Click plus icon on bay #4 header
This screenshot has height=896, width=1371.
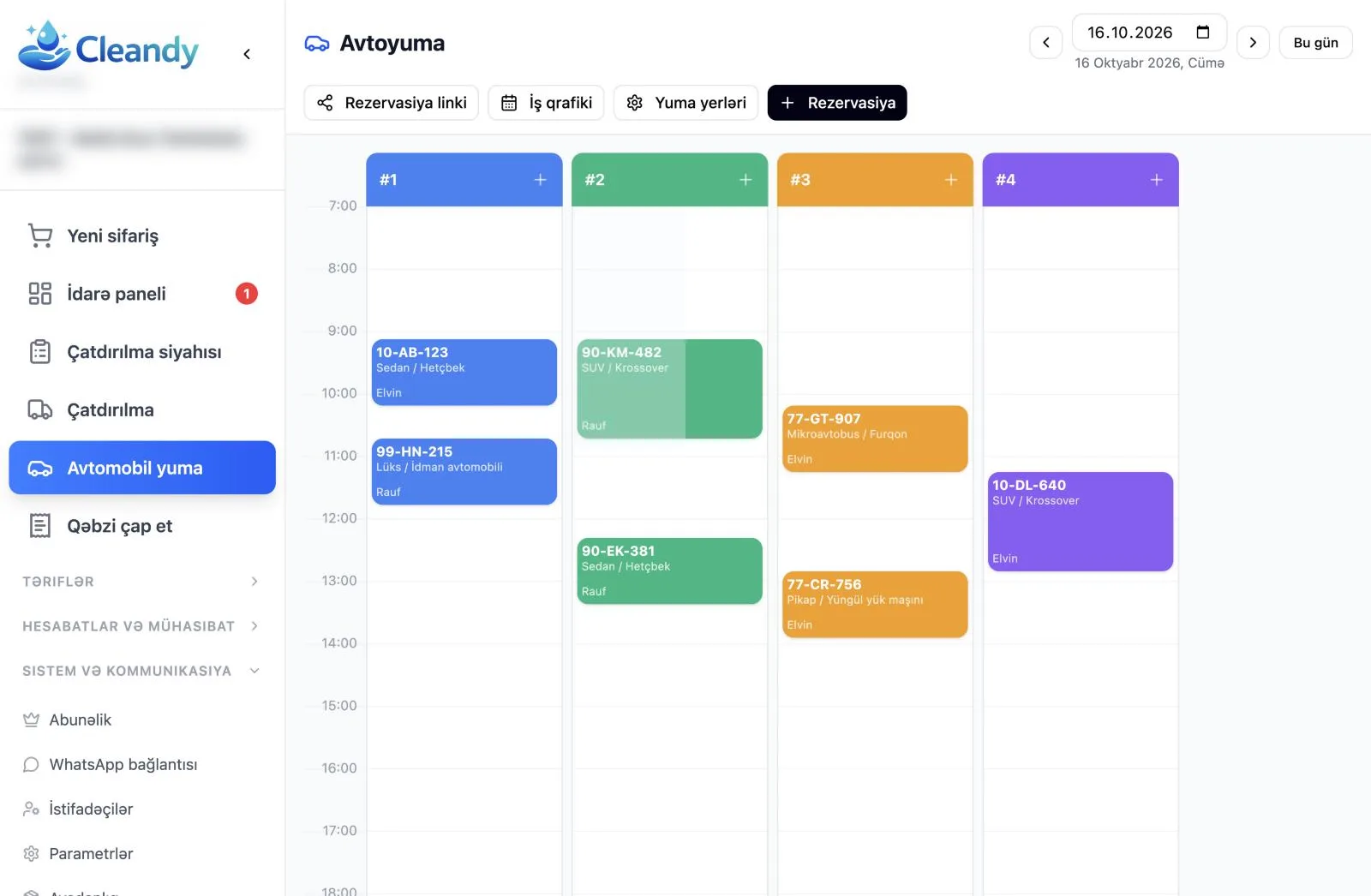1157,180
